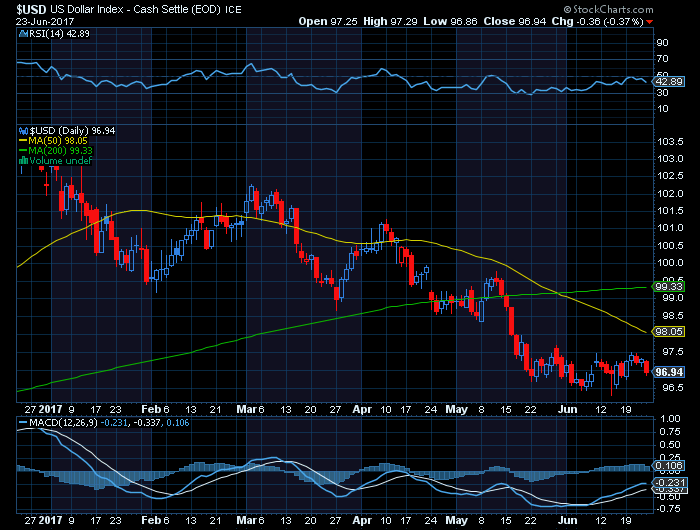Click the 2017 label under the price chart
The image size is (700, 530).
point(50,409)
